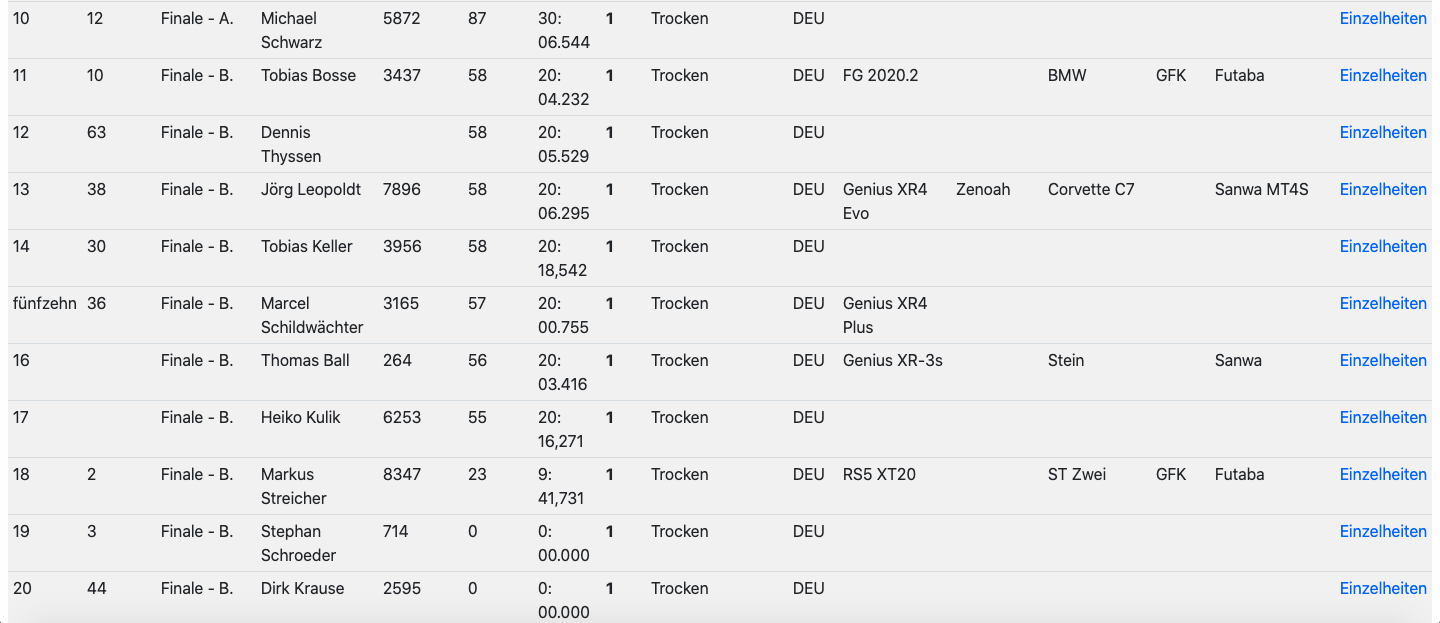Open Einzelheiten link for Dennis Thyssen
Viewport: 1440px width, 623px height.
(1383, 132)
